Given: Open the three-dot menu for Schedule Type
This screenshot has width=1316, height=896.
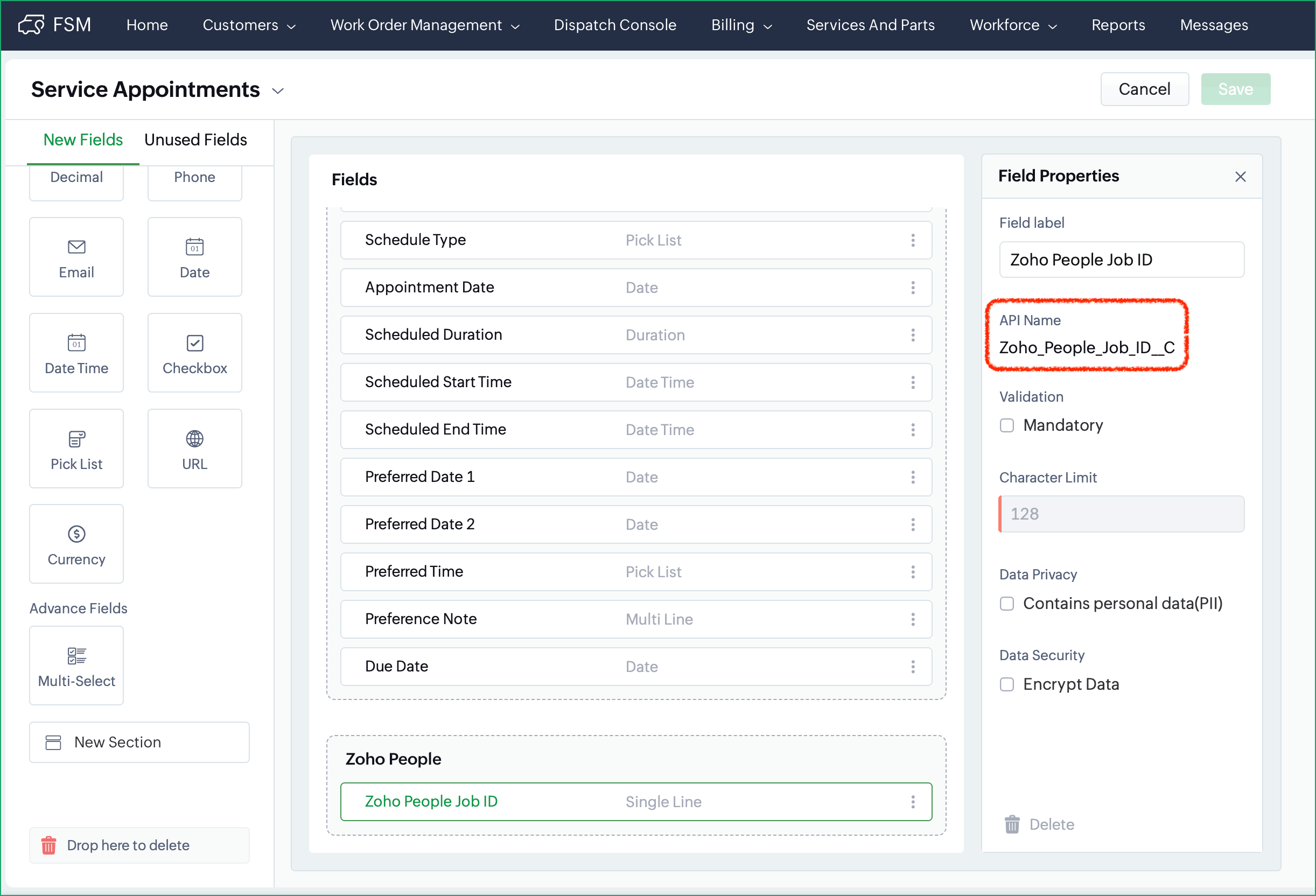Looking at the screenshot, I should 912,240.
